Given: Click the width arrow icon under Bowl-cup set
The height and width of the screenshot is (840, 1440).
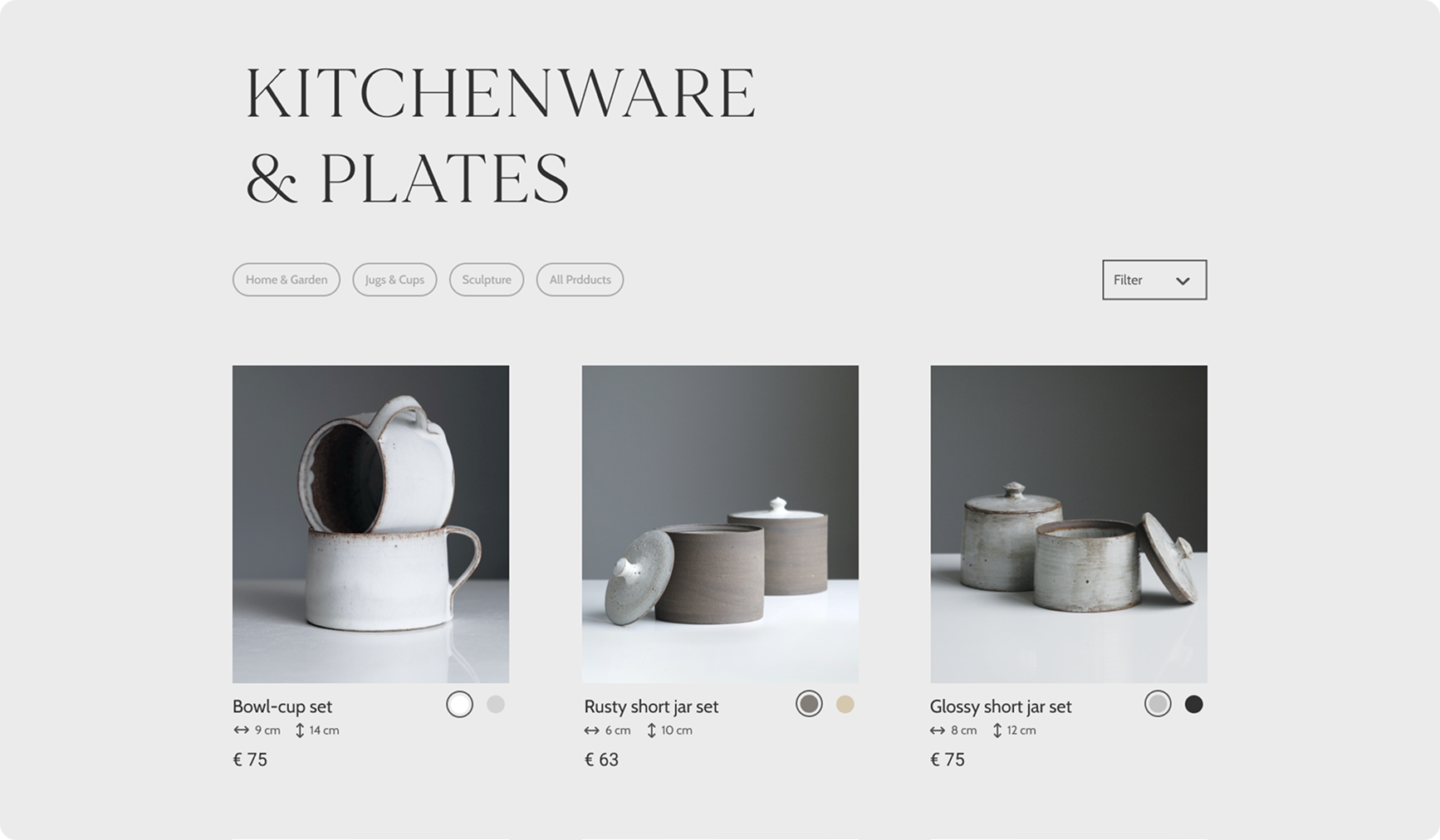Looking at the screenshot, I should tap(241, 730).
